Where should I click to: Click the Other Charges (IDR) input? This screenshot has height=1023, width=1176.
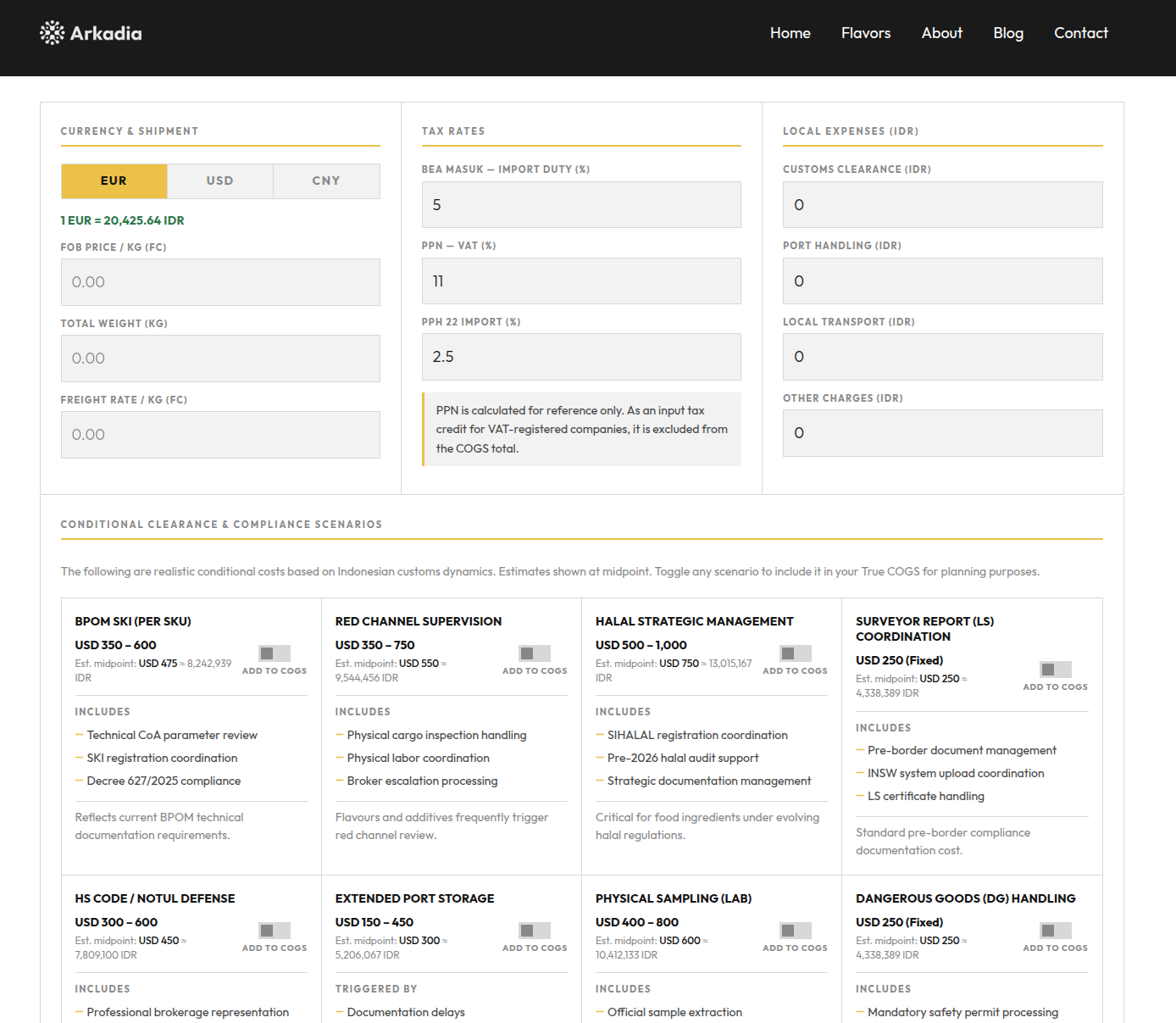coord(943,433)
